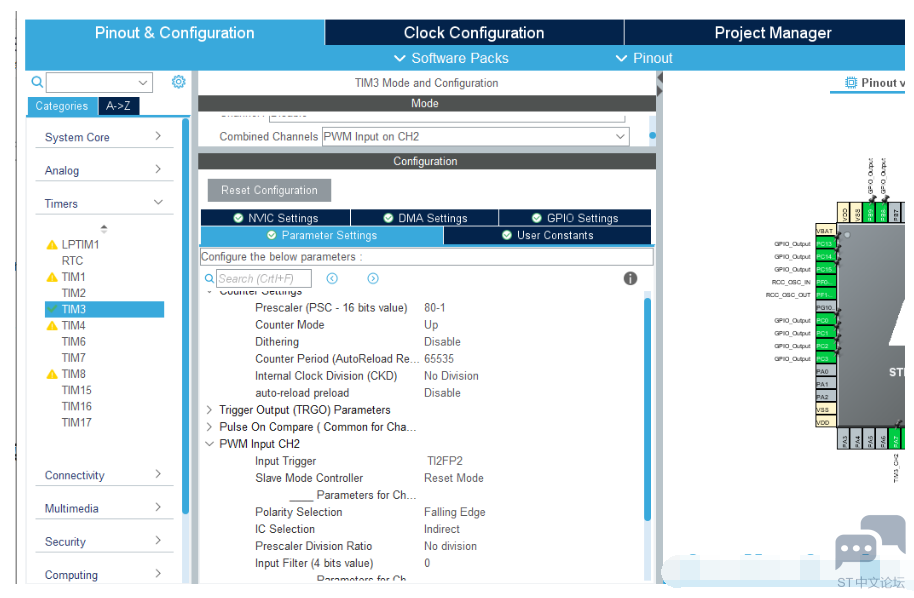Click the PC13 green pin on chip
Image resolution: width=914 pixels, height=598 pixels.
coord(825,244)
